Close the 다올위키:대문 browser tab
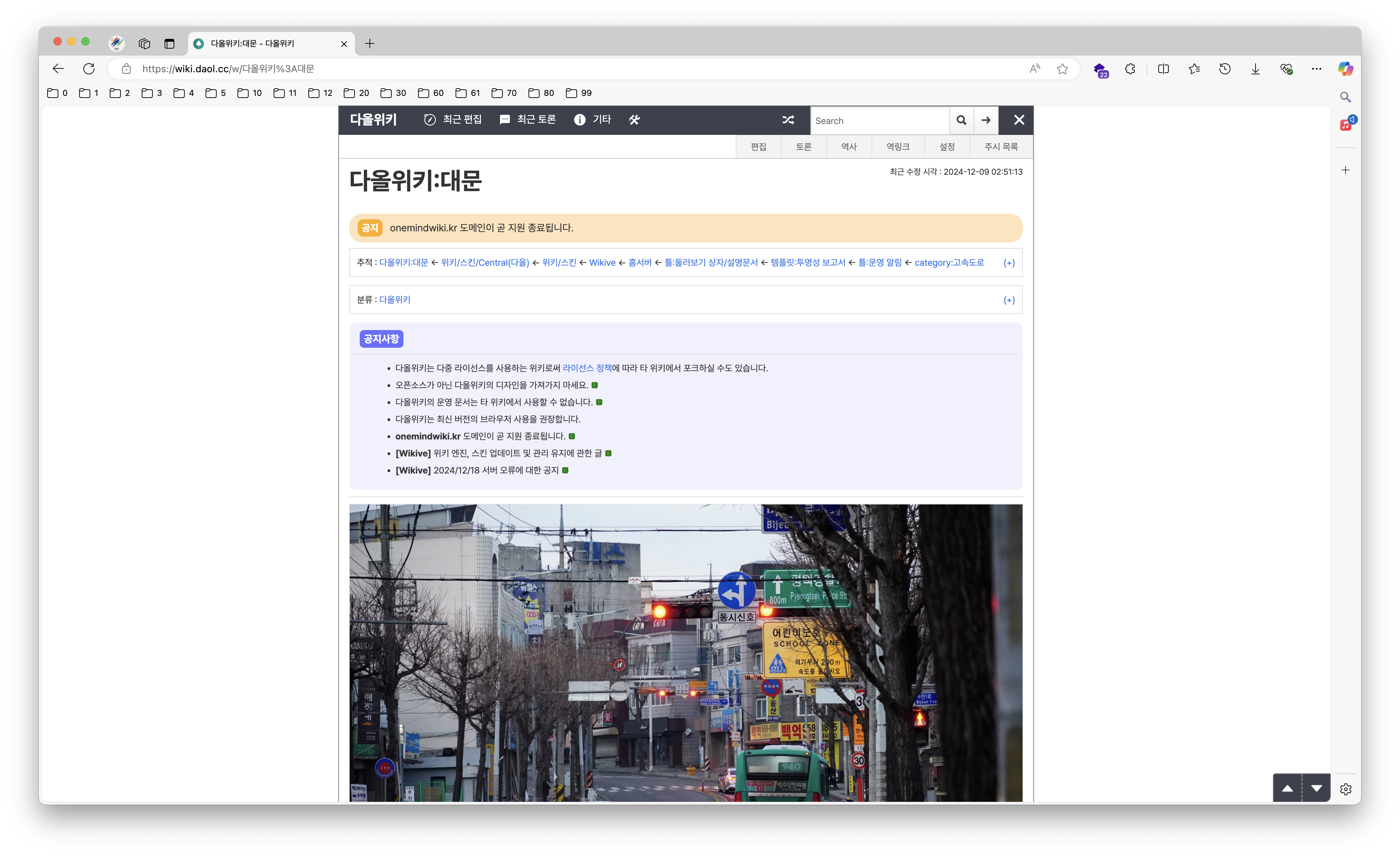 point(344,44)
